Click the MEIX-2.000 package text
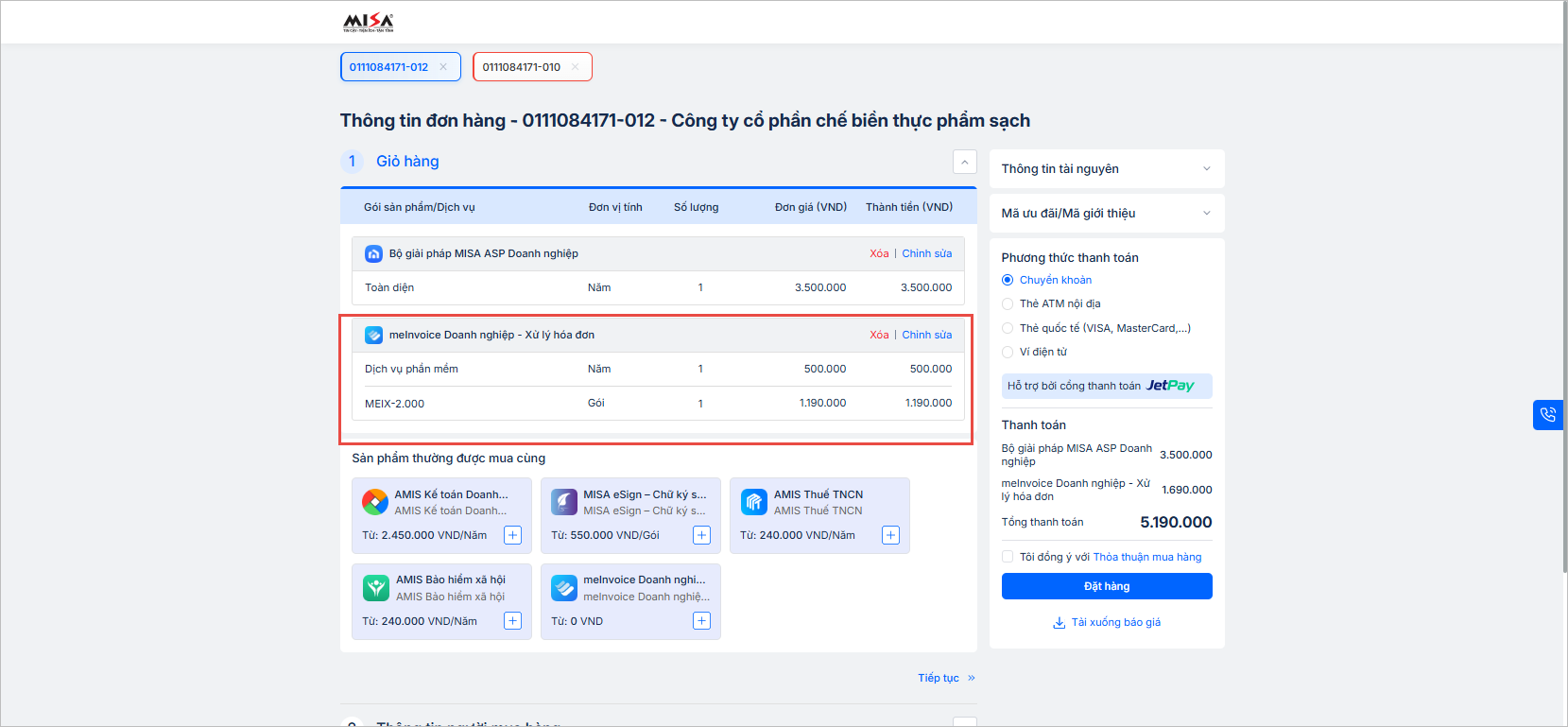 pos(394,404)
